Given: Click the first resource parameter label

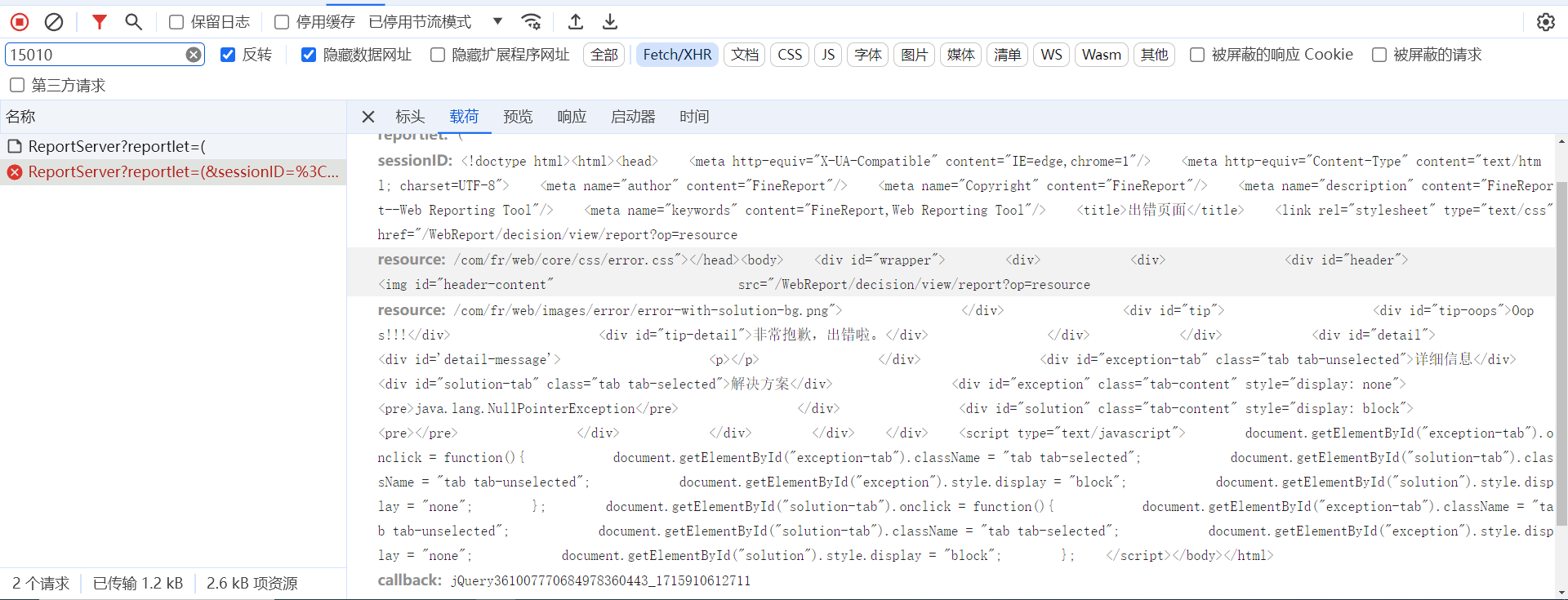Looking at the screenshot, I should pos(412,260).
